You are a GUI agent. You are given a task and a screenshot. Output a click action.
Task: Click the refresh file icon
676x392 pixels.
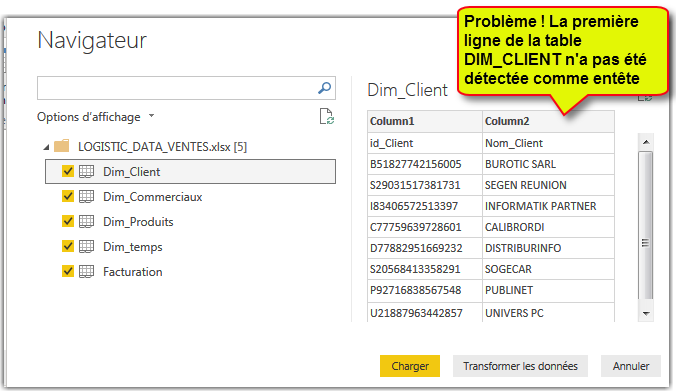point(327,116)
